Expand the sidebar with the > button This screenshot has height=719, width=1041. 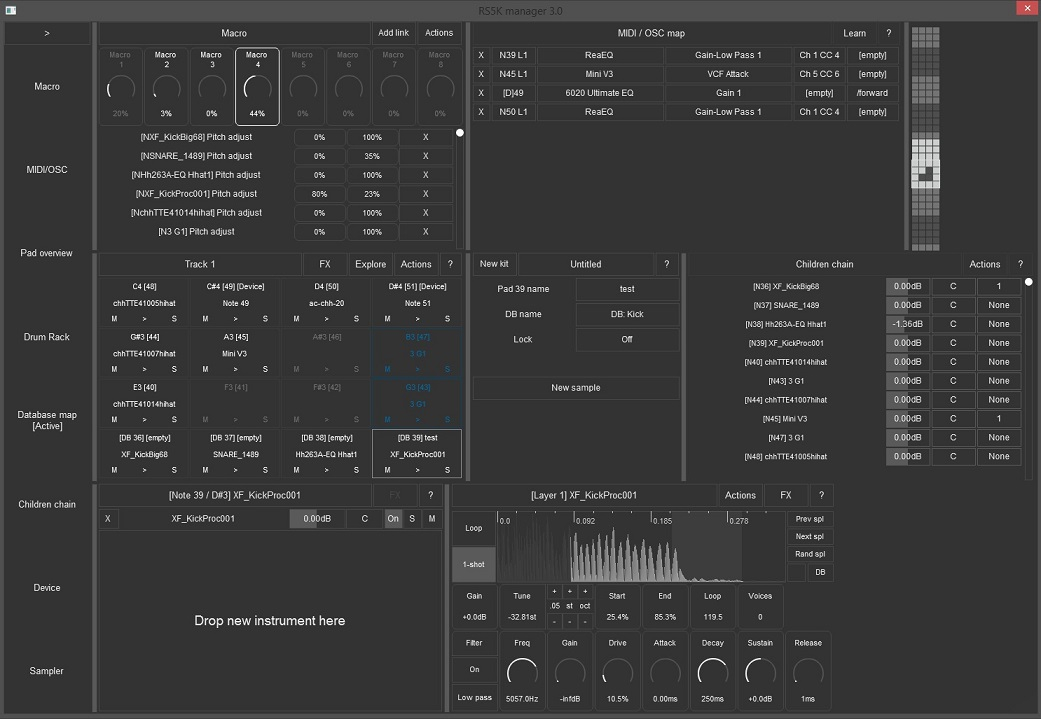click(47, 33)
